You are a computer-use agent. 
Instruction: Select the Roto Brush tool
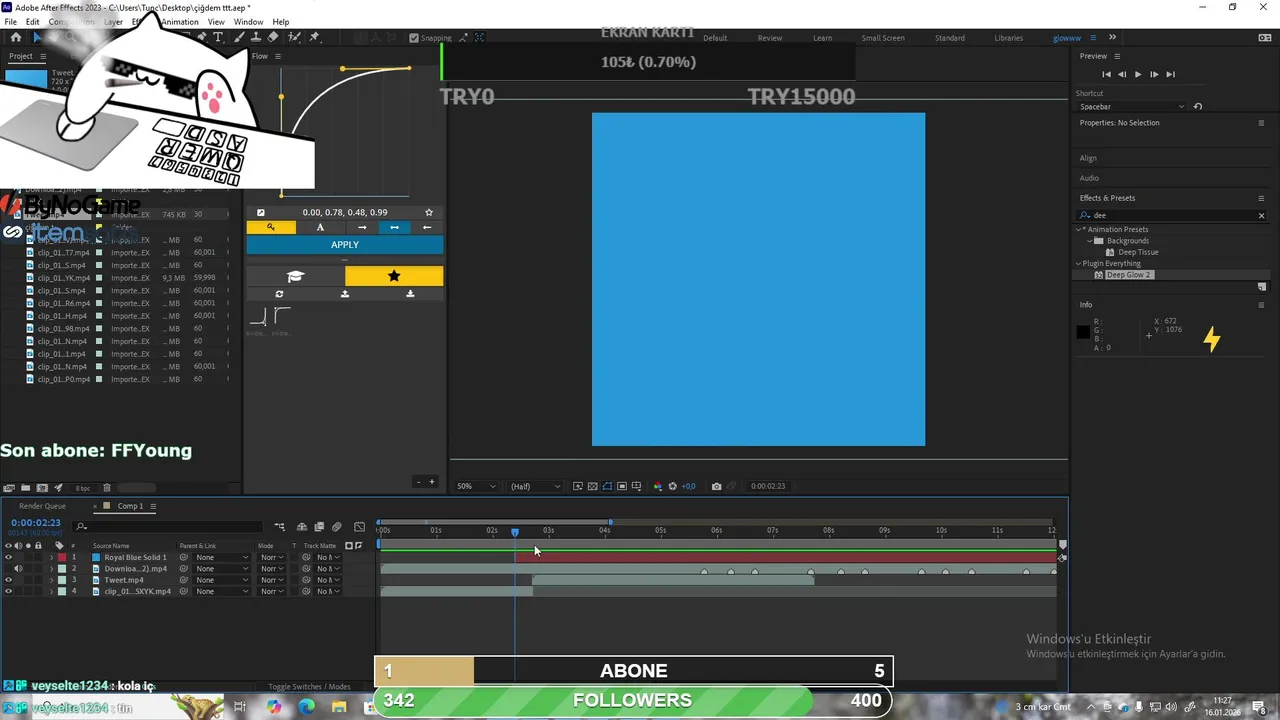click(x=294, y=37)
